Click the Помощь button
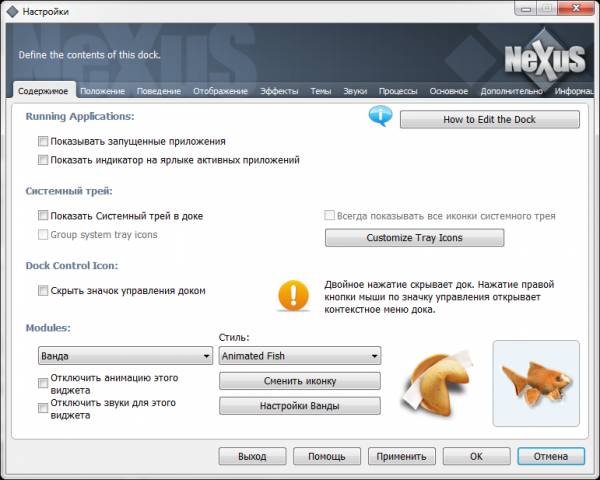 click(x=327, y=456)
